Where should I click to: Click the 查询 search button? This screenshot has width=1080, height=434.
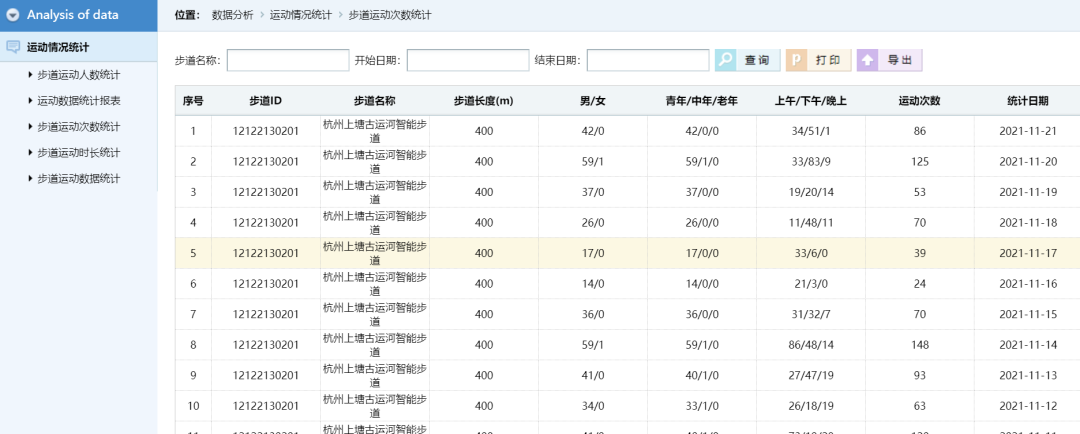click(747, 60)
